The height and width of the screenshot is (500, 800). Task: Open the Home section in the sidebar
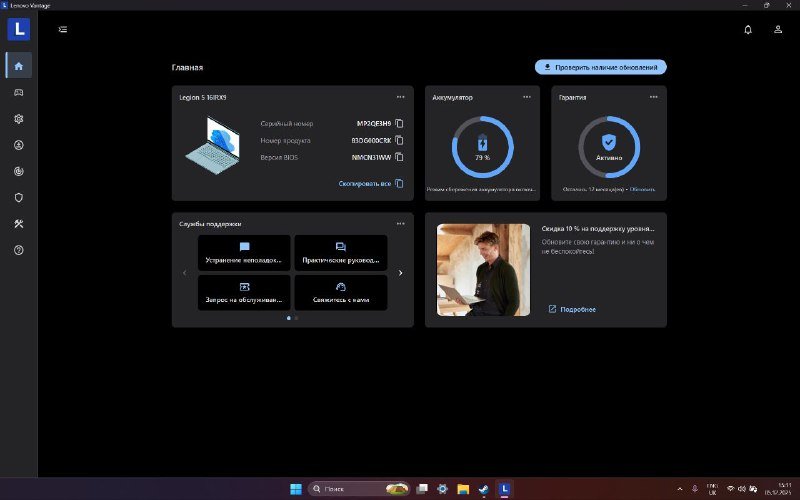pos(19,66)
